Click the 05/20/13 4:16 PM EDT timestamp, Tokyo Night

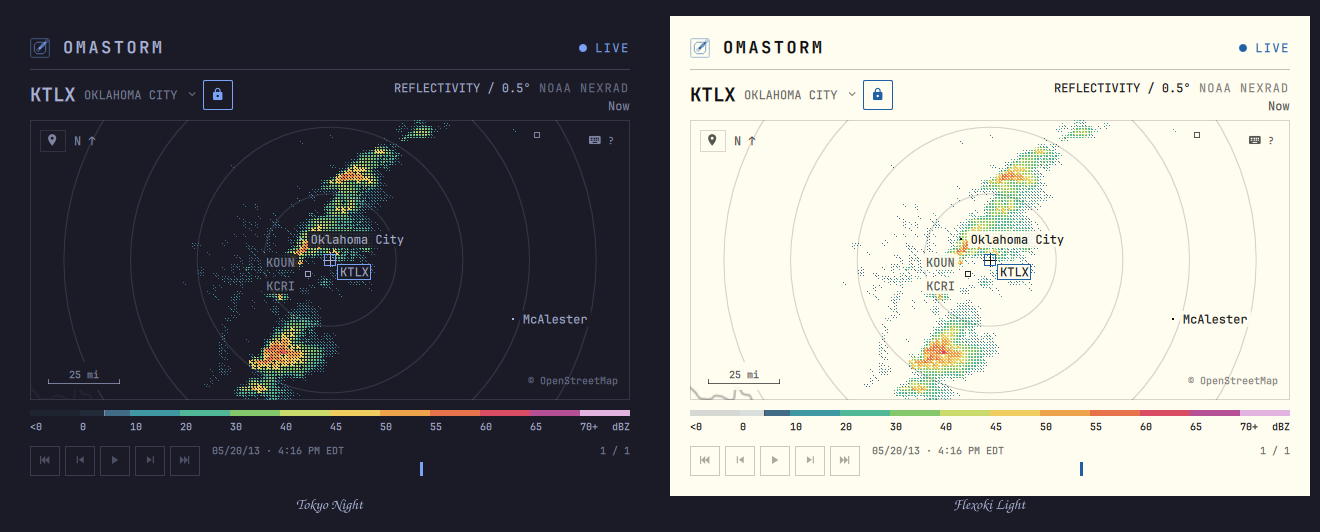(278, 451)
